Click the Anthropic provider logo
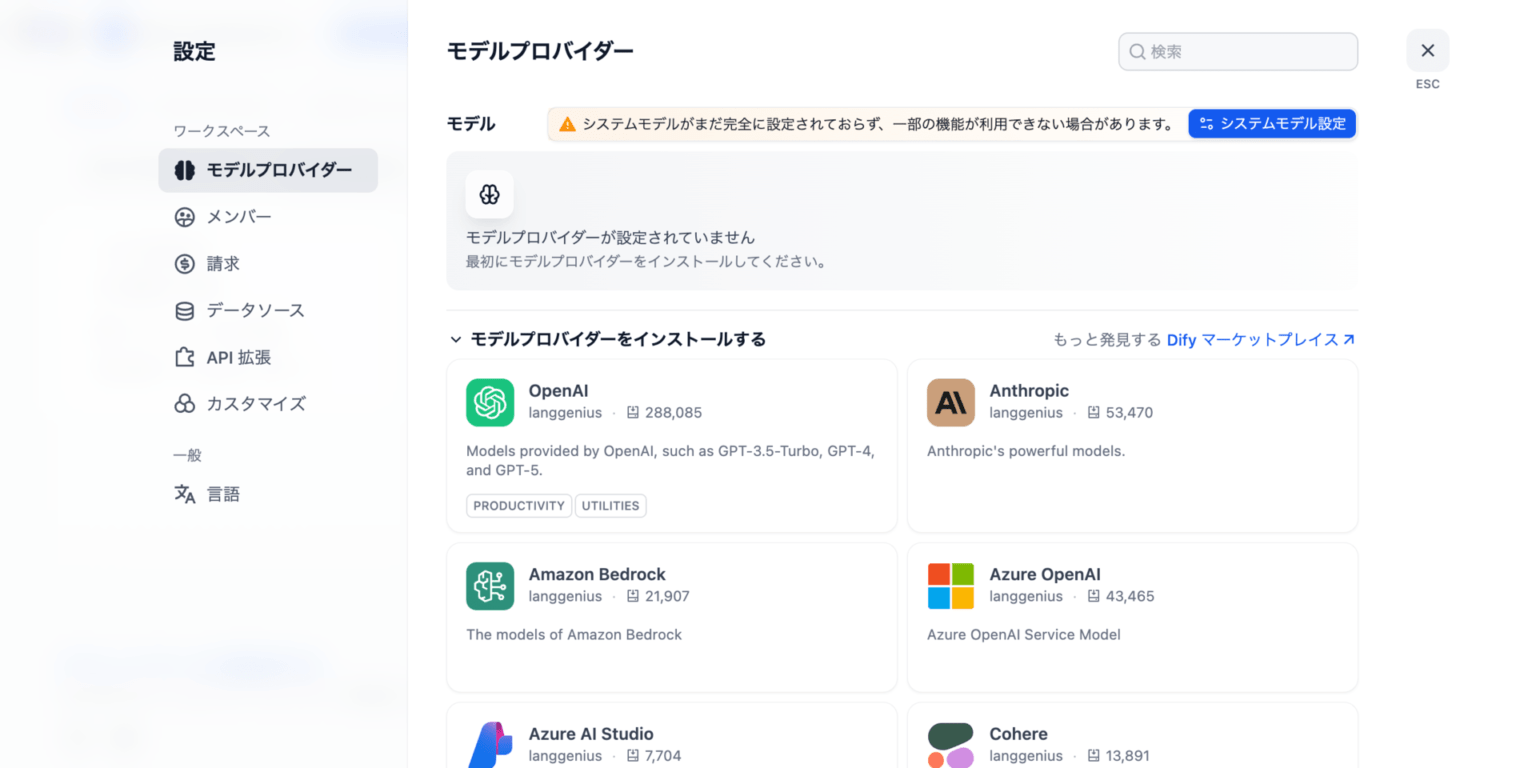The height and width of the screenshot is (768, 1536). 949,402
